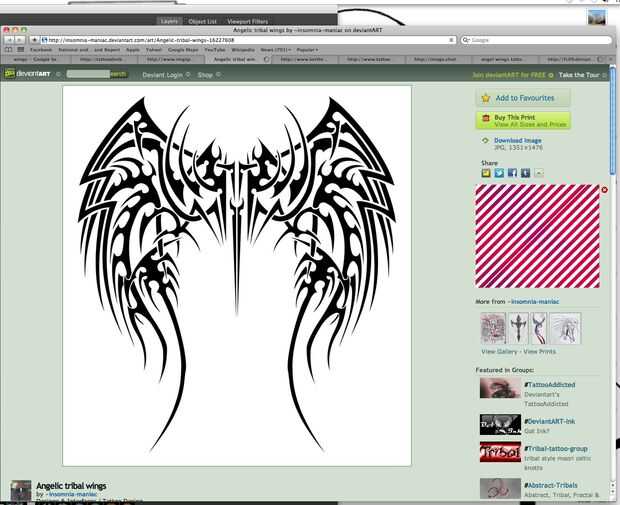Go forward with browser forward arrow
The image size is (620, 505).
(x=19, y=40)
